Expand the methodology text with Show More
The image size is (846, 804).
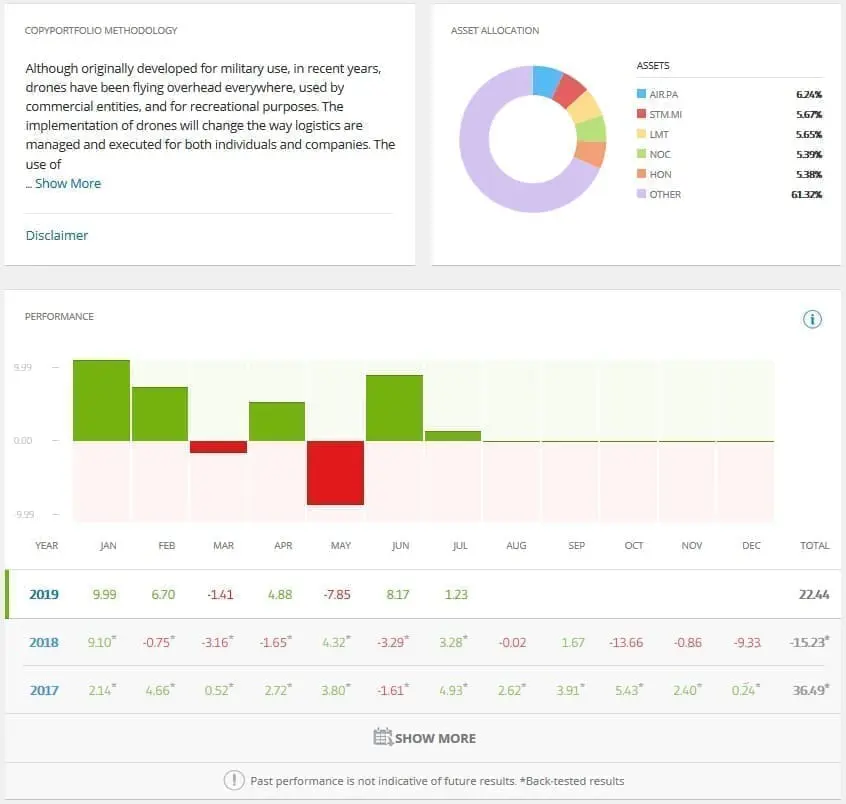click(70, 183)
